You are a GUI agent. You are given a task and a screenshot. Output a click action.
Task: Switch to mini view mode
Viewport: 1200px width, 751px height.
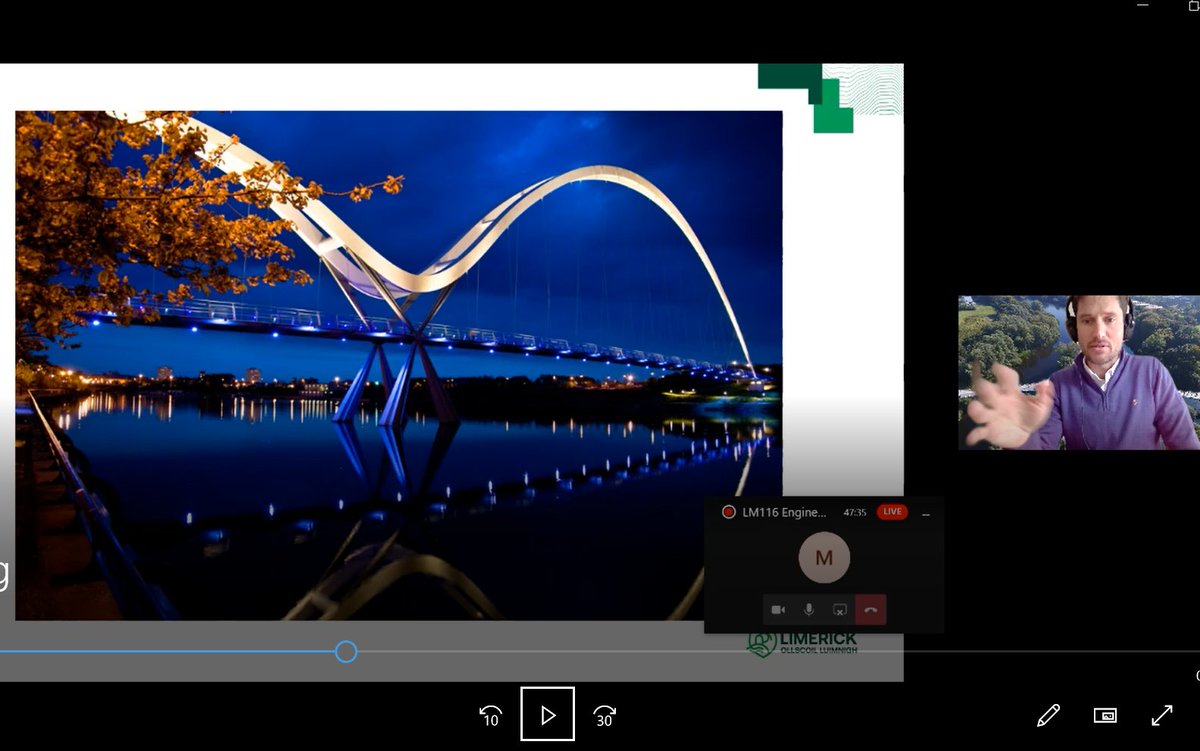click(1105, 715)
